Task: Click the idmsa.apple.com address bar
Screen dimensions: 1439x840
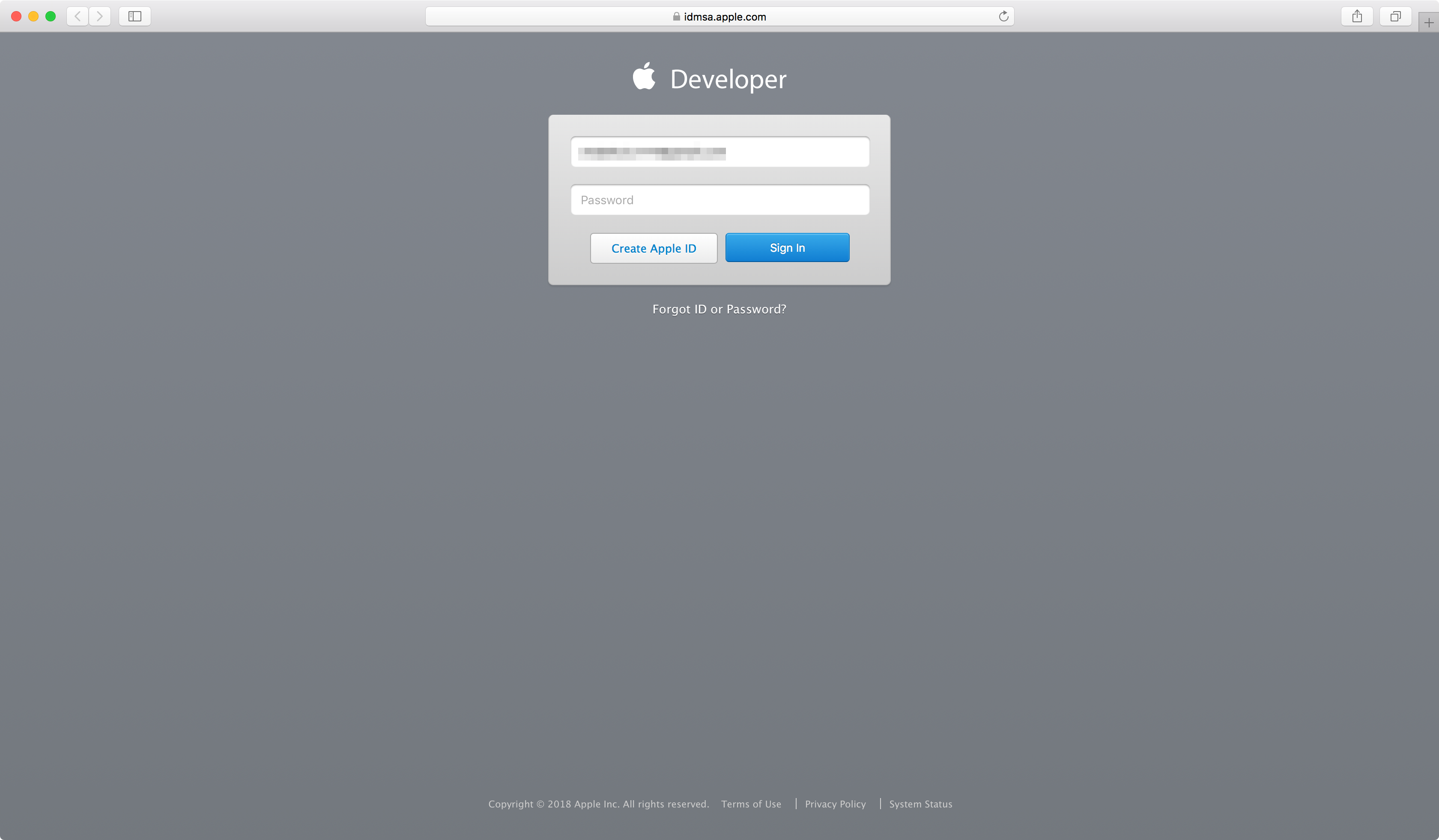Action: [x=725, y=17]
